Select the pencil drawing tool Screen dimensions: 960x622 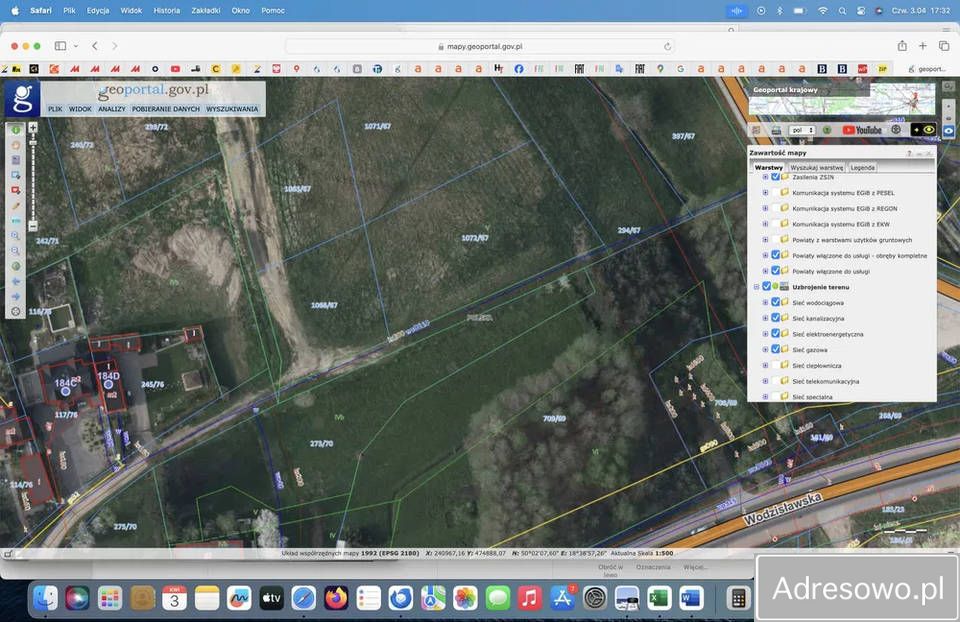(16, 205)
